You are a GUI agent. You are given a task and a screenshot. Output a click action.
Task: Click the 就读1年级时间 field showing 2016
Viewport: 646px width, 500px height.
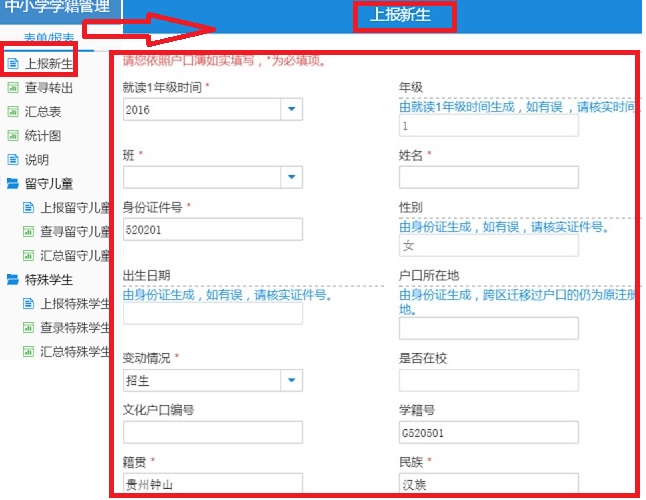click(x=202, y=109)
